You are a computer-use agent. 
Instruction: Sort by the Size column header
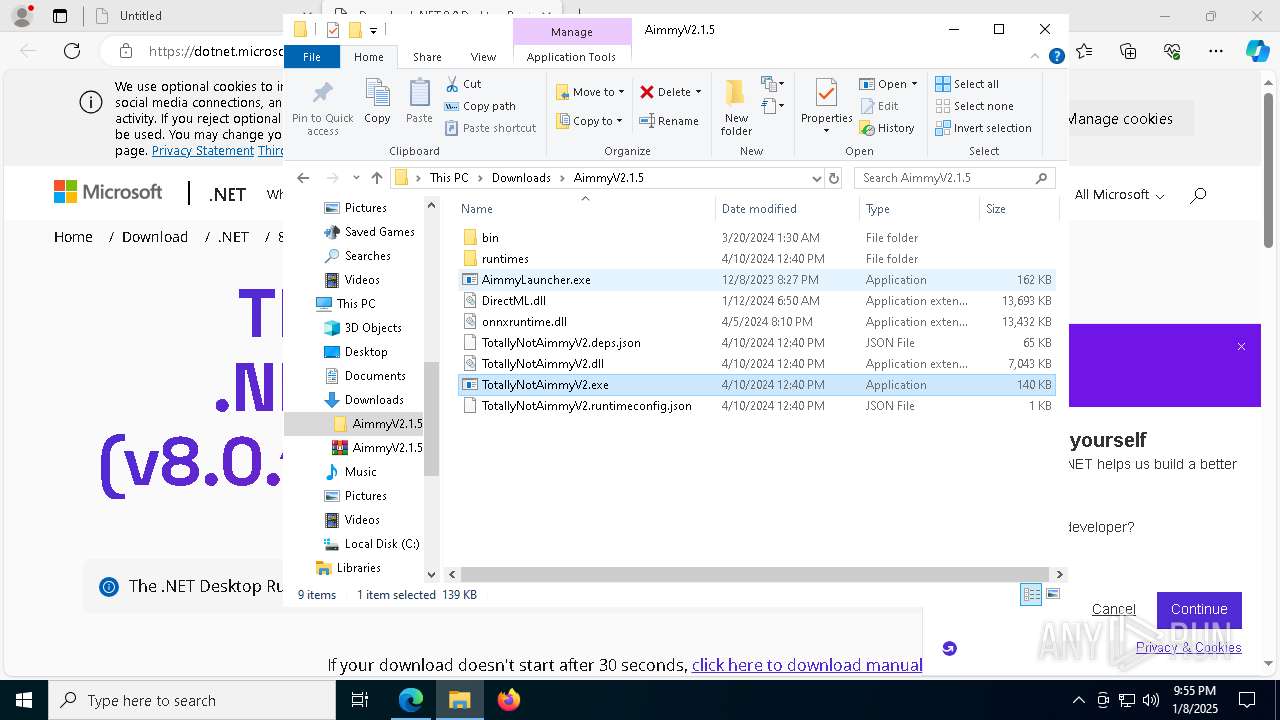point(1018,209)
